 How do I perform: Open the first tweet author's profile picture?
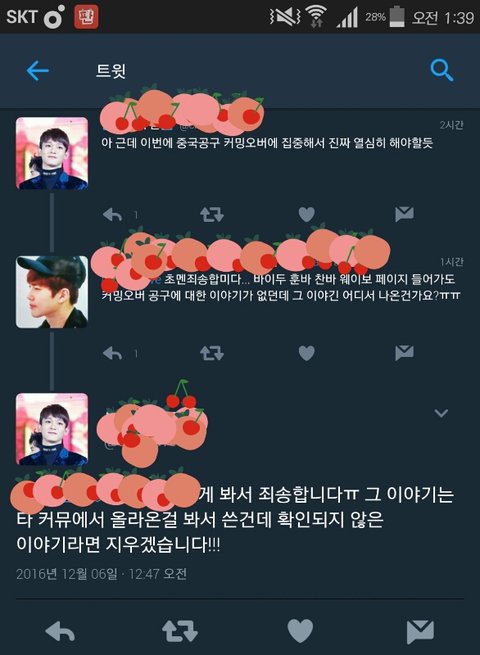click(x=52, y=153)
